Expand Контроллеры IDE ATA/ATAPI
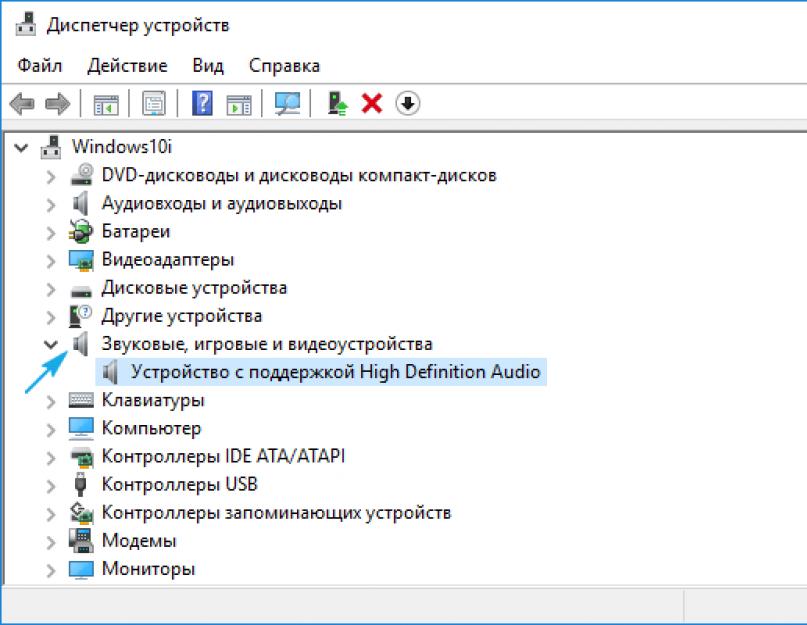Image resolution: width=807 pixels, height=625 pixels. click(x=50, y=458)
